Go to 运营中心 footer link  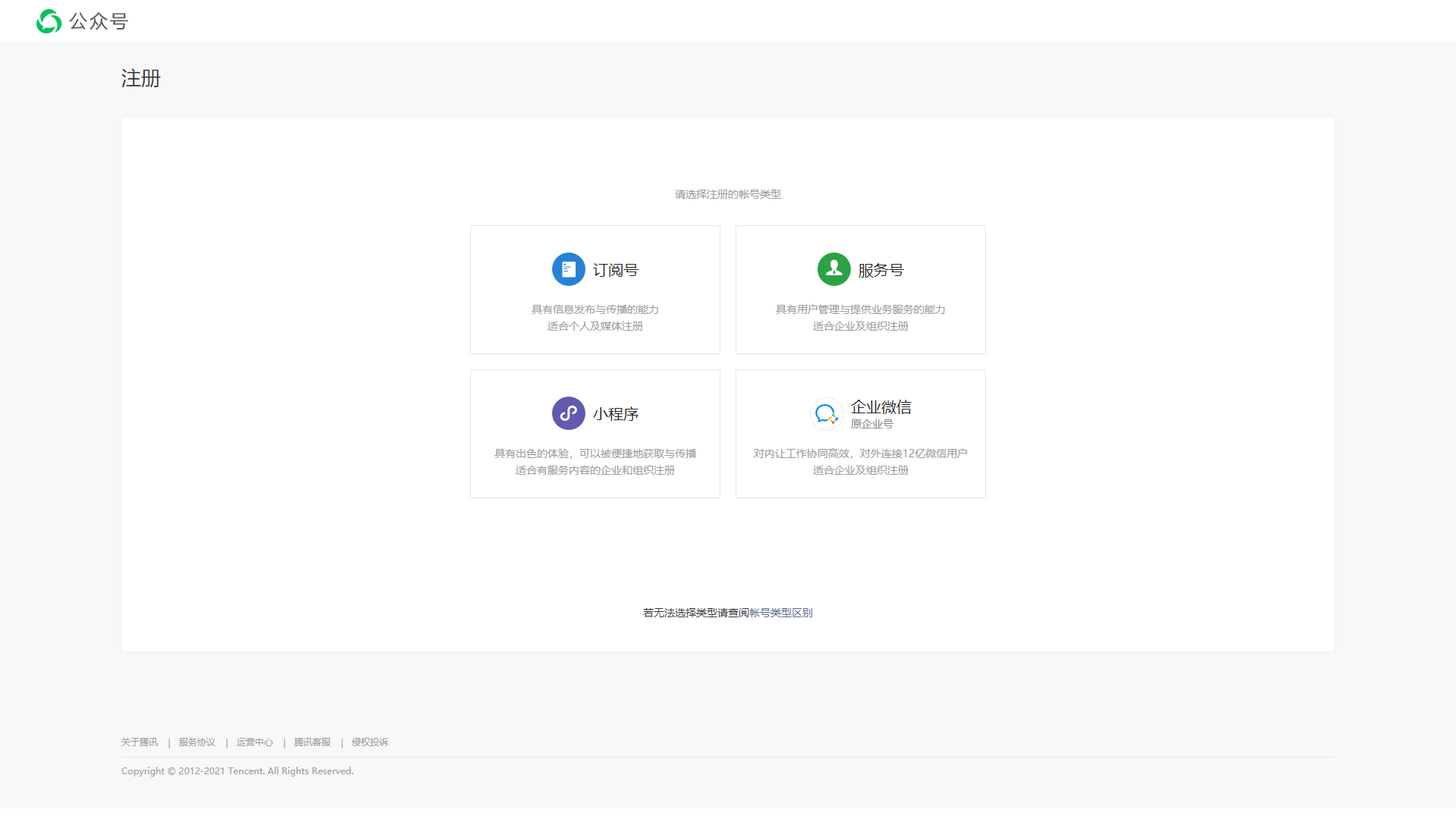(255, 742)
